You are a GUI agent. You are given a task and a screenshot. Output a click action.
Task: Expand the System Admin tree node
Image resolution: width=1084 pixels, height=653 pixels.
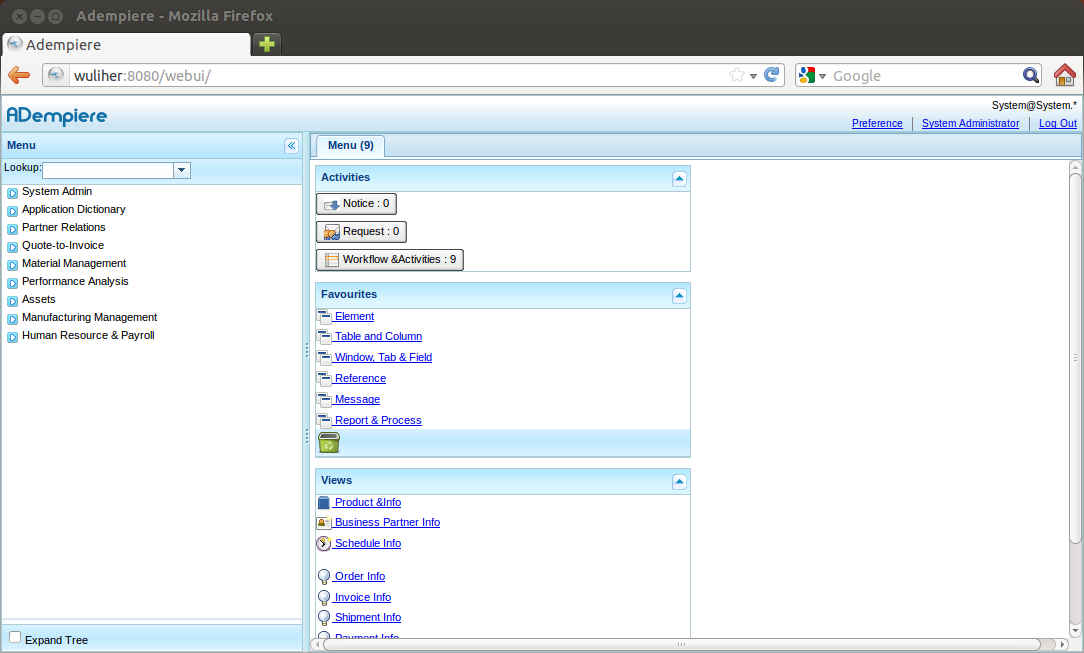pos(12,193)
